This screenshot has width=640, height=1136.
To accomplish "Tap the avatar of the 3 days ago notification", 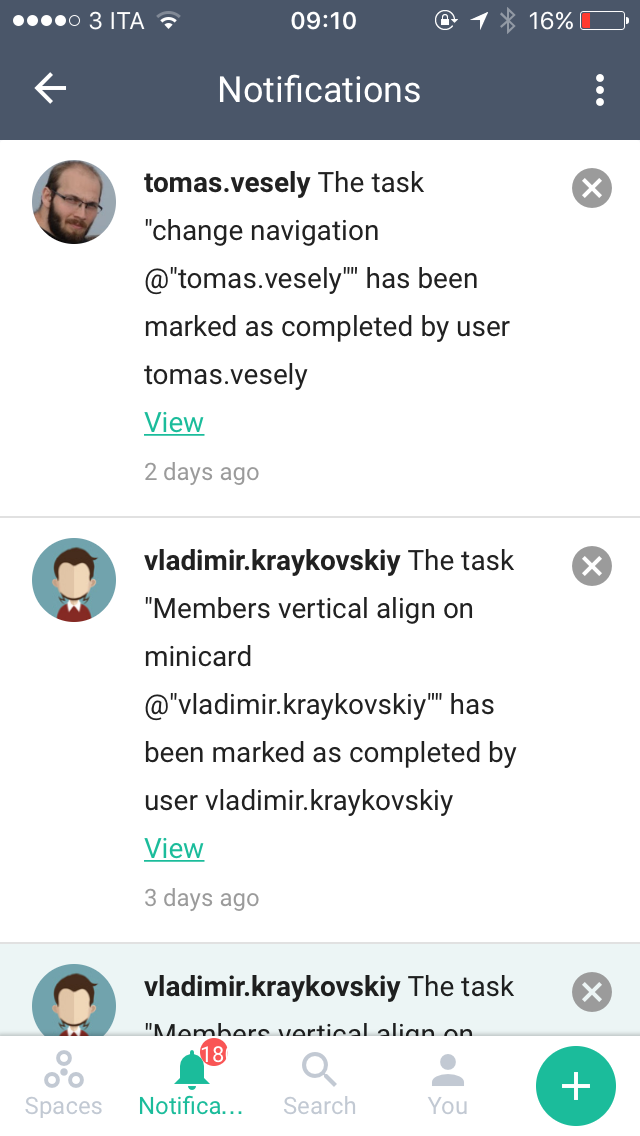I will click(74, 580).
